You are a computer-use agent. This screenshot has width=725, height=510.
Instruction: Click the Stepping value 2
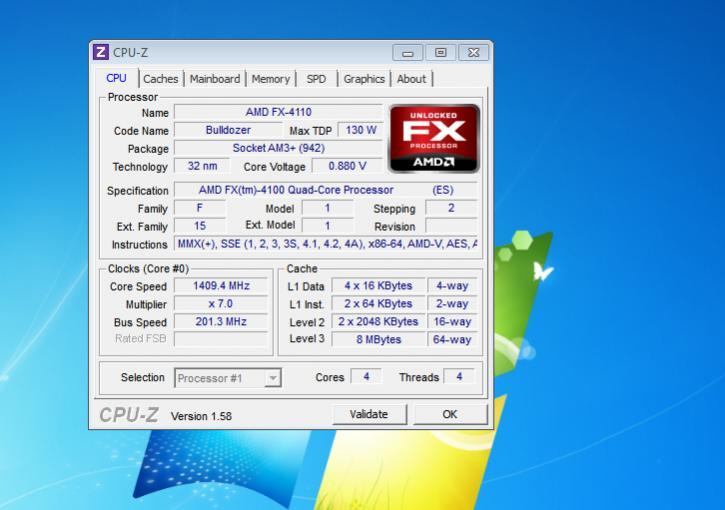451,208
